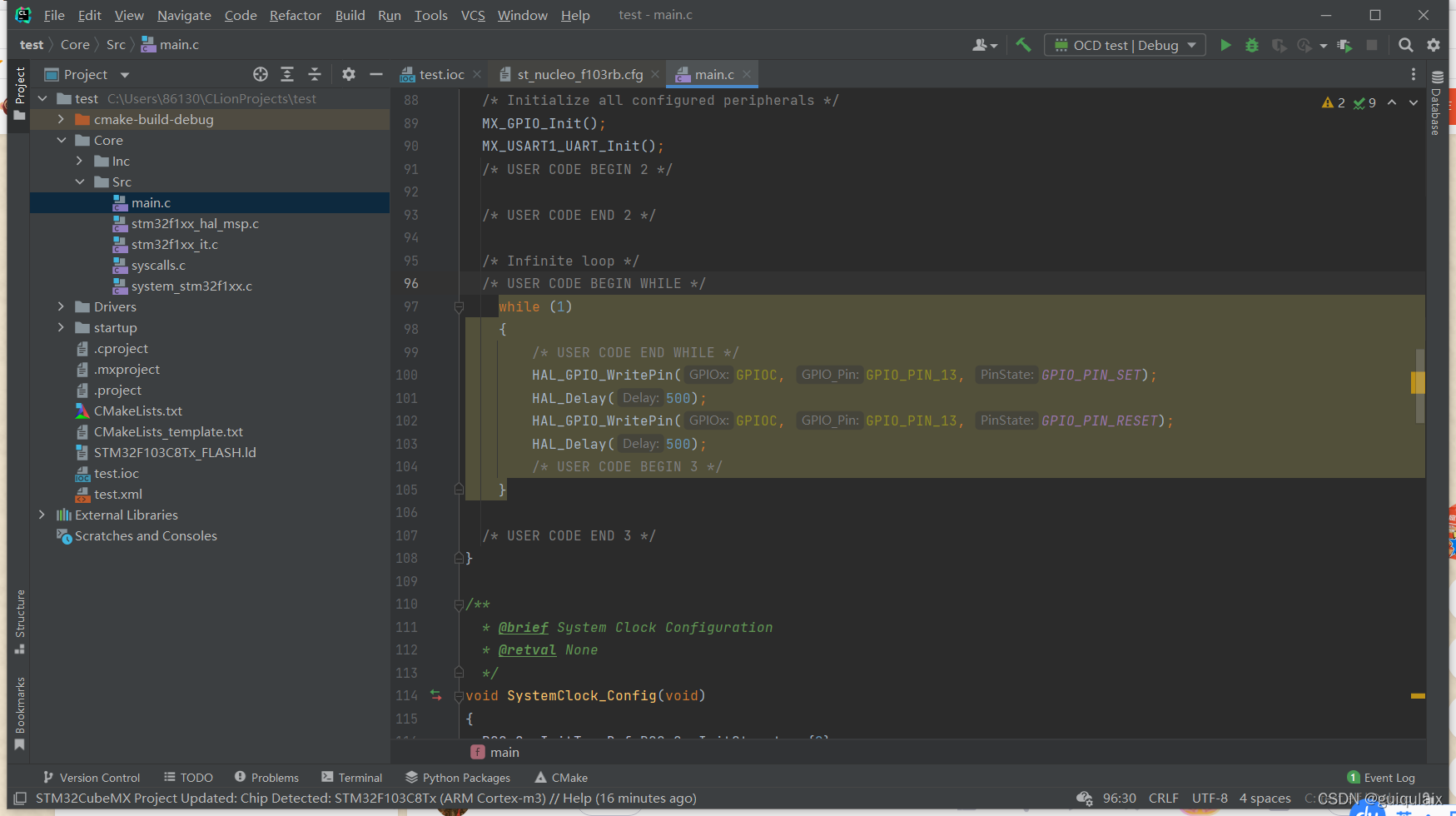Viewport: 1456px width, 816px height.
Task: Select stm32f1xx_it.c in project tree
Action: (175, 244)
